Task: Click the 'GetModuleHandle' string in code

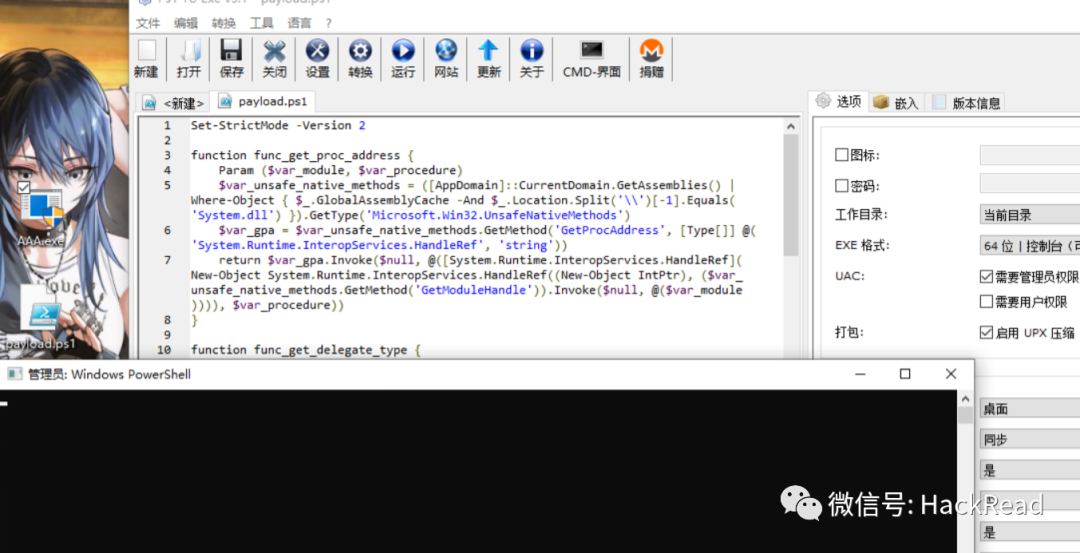Action: 472,290
